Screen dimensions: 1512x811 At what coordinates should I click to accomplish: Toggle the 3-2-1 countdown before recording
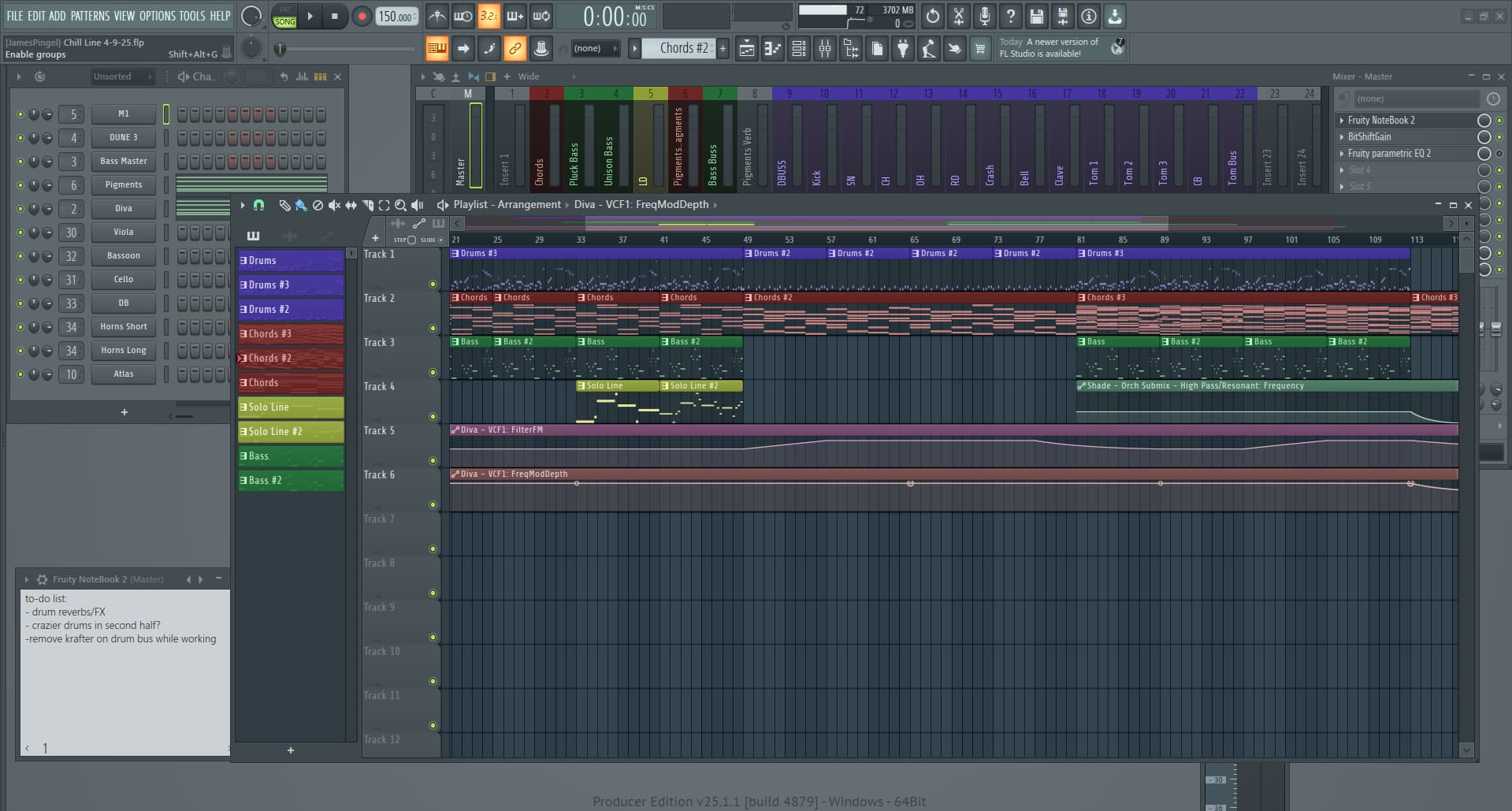pyautogui.click(x=489, y=16)
